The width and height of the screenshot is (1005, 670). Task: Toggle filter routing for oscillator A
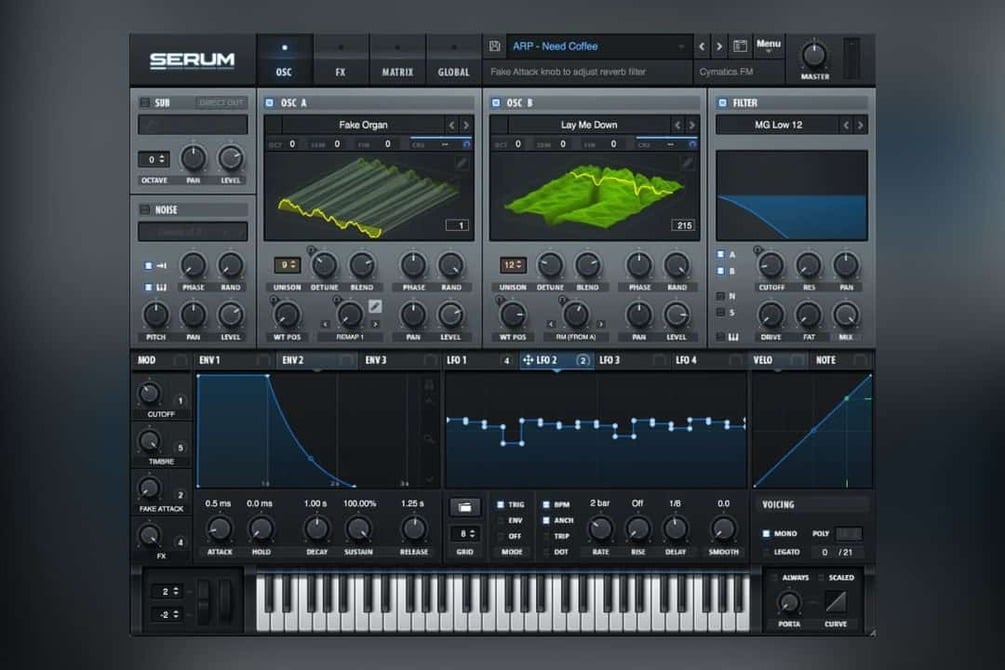[x=720, y=255]
